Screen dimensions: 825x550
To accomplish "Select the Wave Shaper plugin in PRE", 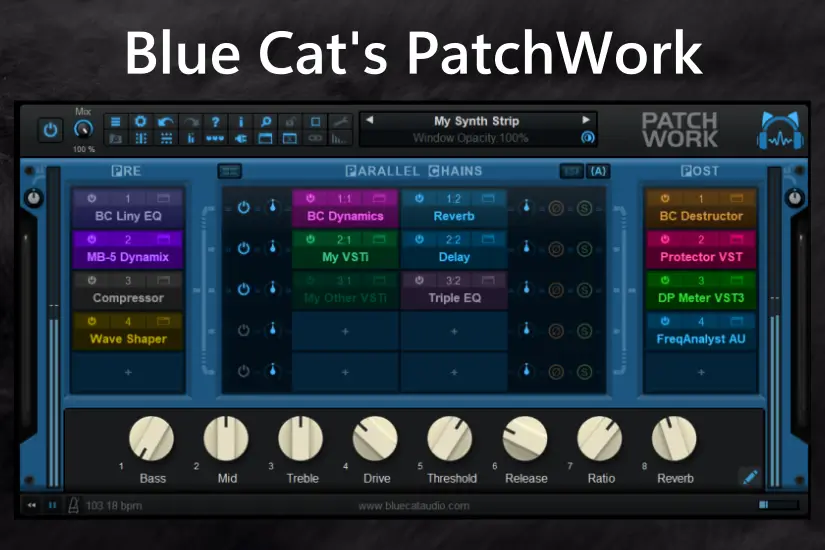I will coord(128,339).
